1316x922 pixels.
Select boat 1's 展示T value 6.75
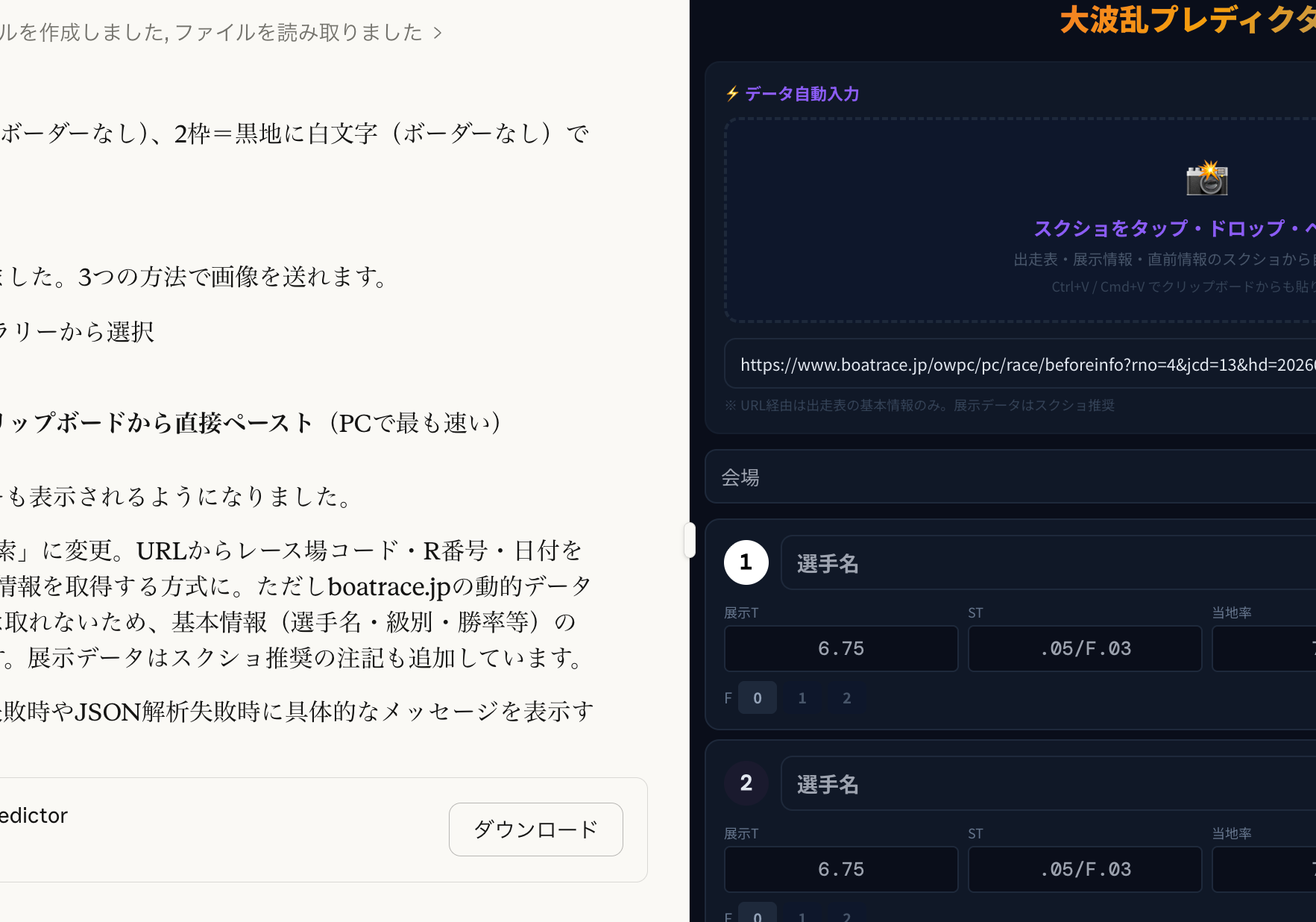[x=840, y=649]
